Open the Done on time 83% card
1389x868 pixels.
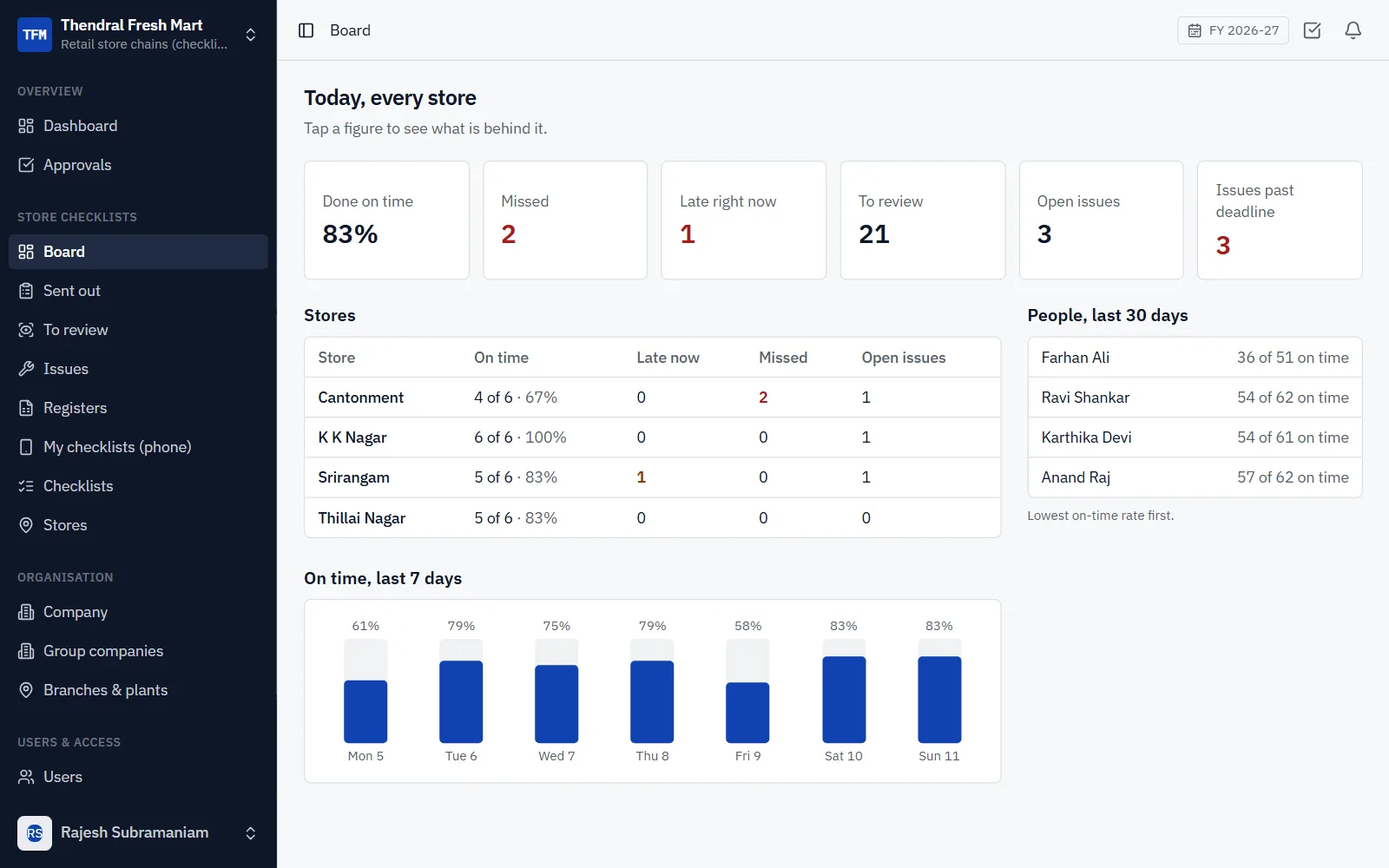tap(386, 220)
